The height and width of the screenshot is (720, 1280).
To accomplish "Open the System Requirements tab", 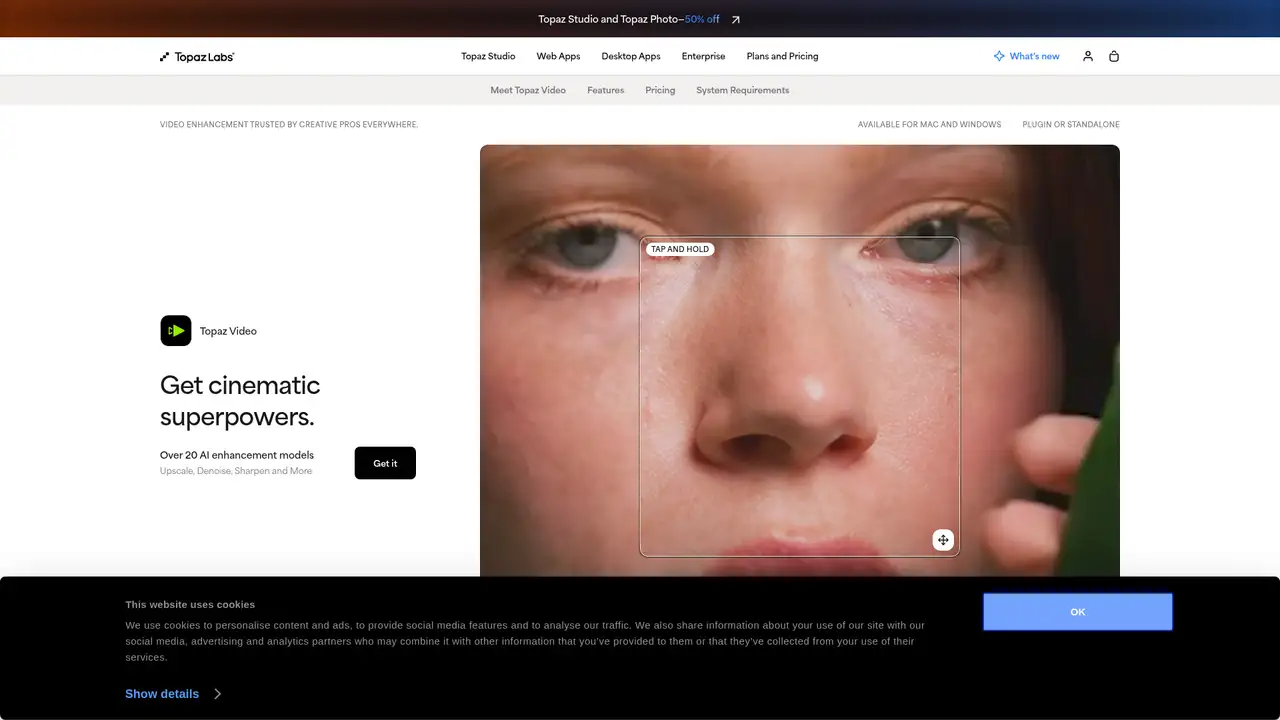I will (x=743, y=90).
